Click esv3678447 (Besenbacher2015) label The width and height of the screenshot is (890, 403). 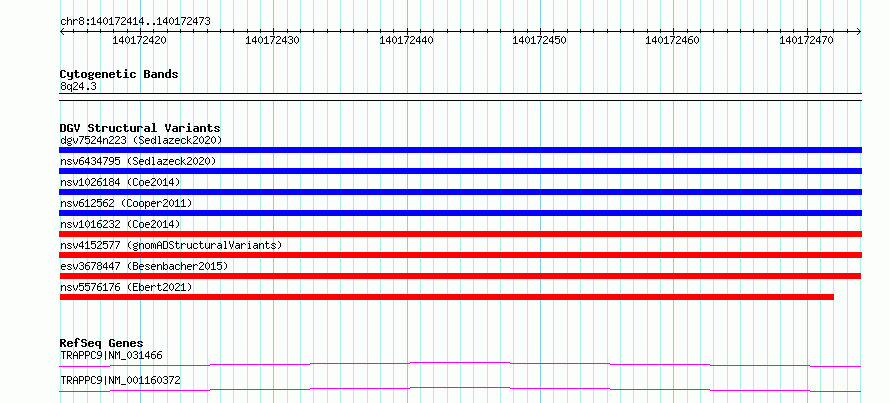pyautogui.click(x=144, y=266)
